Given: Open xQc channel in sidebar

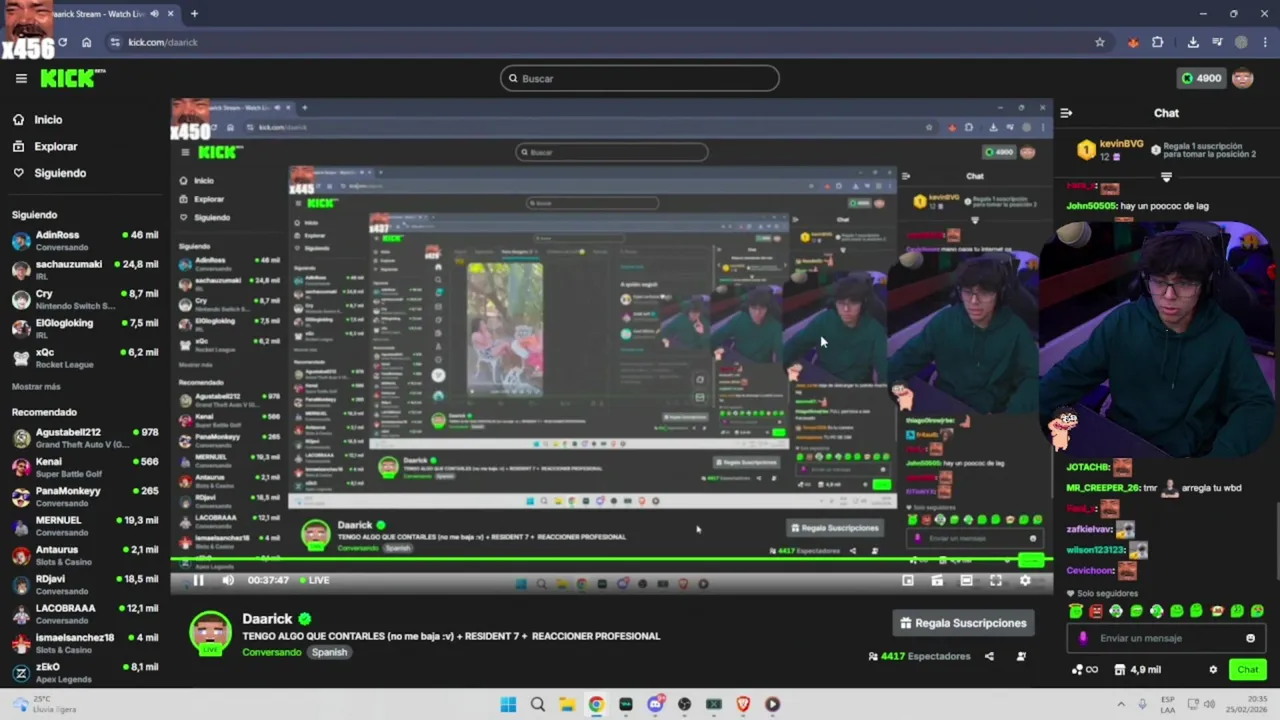Looking at the screenshot, I should 84,358.
